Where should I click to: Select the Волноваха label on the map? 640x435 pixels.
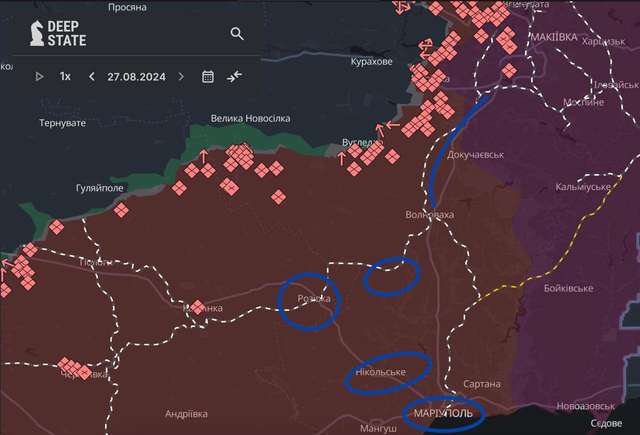coord(429,214)
